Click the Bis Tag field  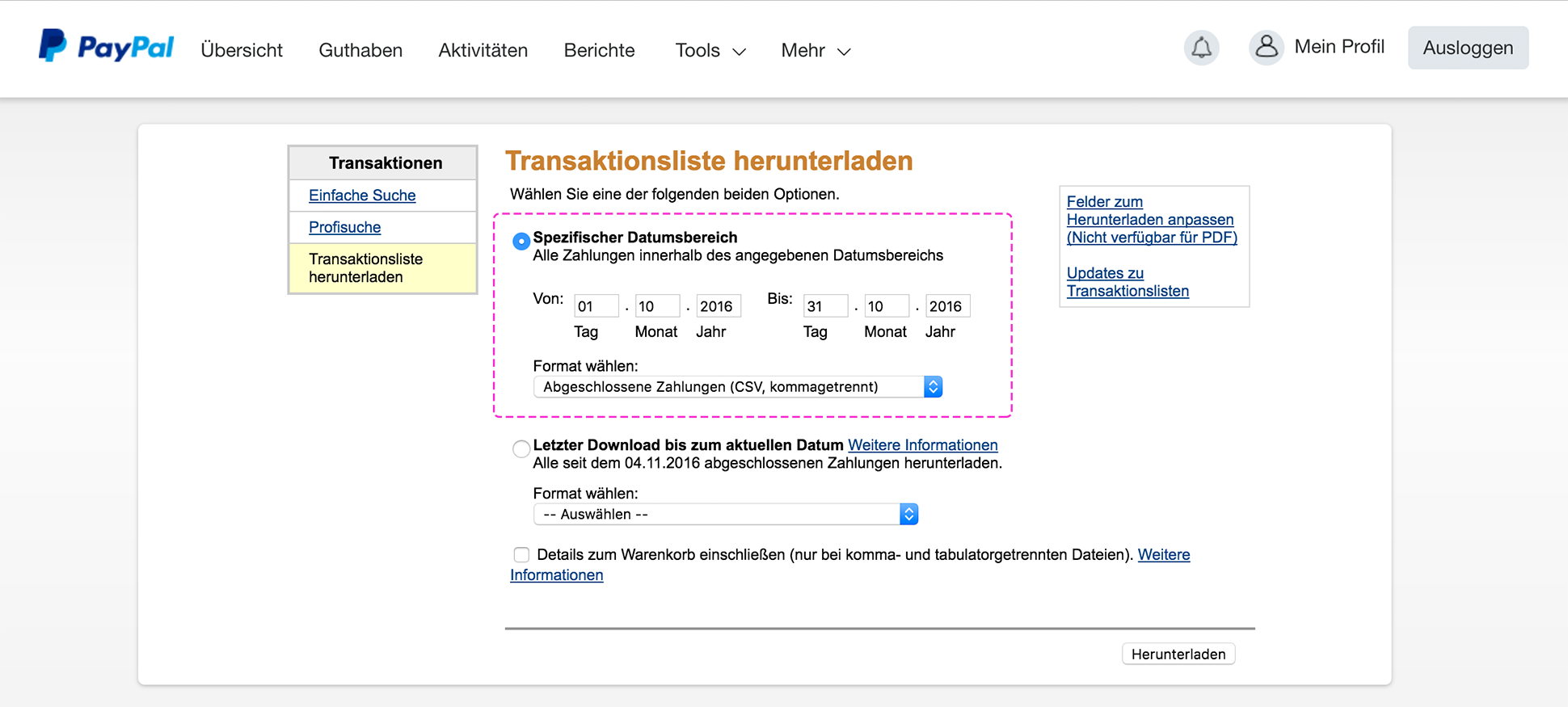[x=825, y=306]
